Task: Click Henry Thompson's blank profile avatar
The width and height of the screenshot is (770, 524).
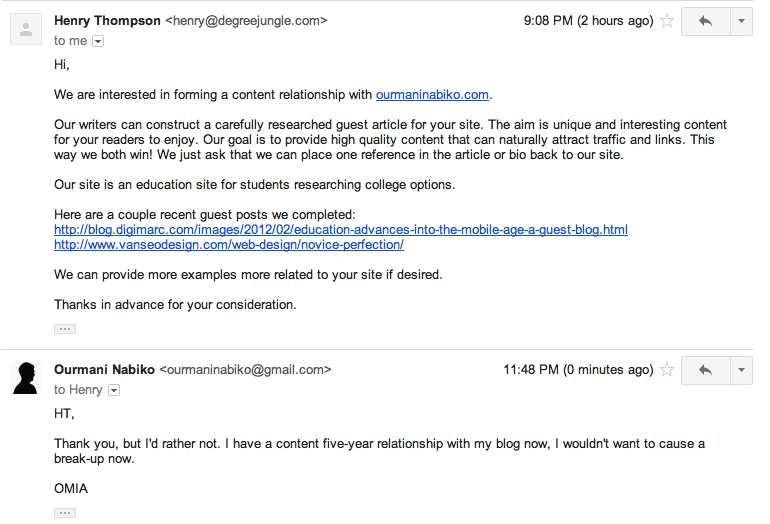Action: [x=25, y=29]
